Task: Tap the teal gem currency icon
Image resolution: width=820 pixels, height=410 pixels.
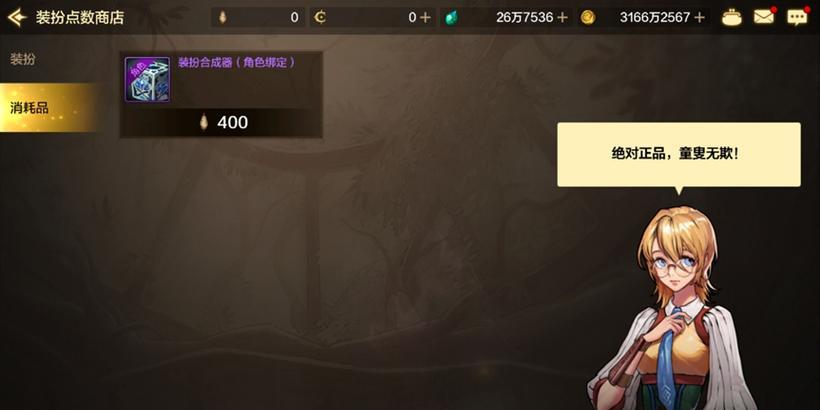Action: [x=450, y=18]
